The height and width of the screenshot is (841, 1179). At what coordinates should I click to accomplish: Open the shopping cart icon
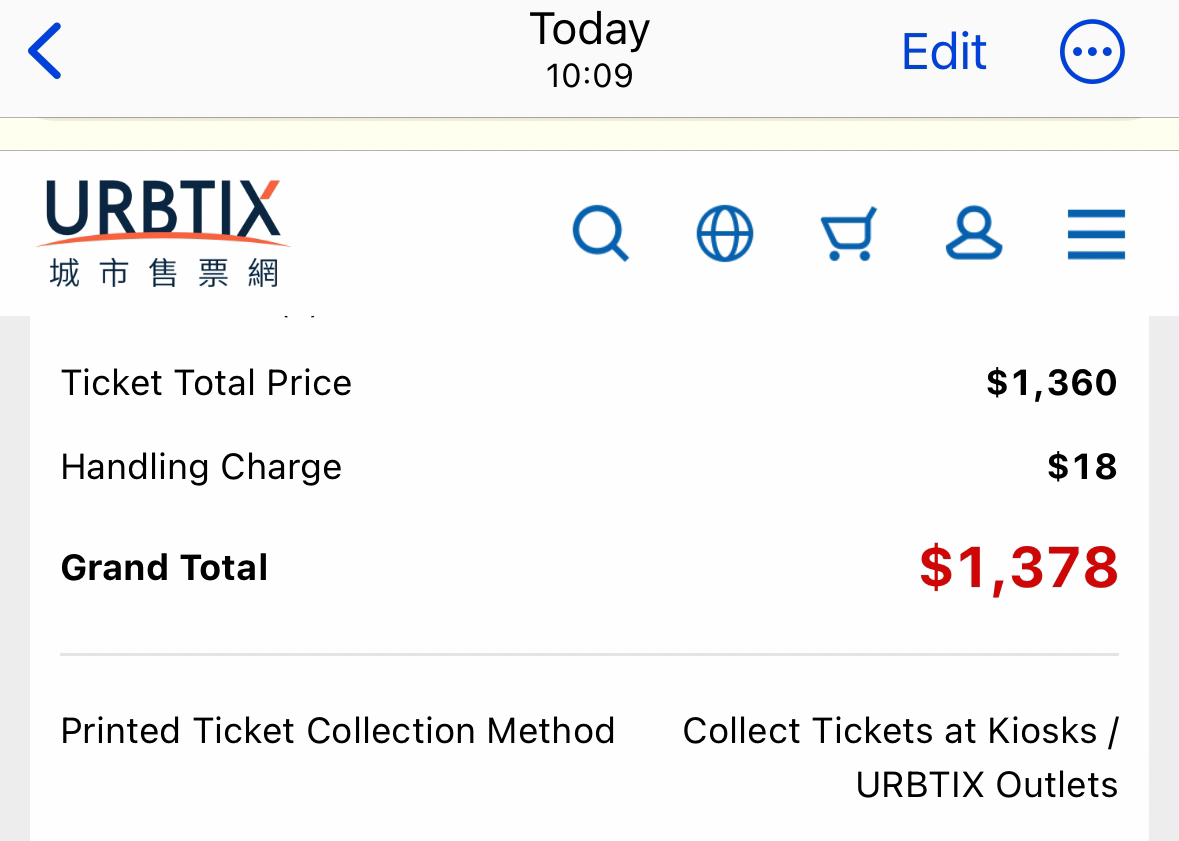click(x=849, y=233)
